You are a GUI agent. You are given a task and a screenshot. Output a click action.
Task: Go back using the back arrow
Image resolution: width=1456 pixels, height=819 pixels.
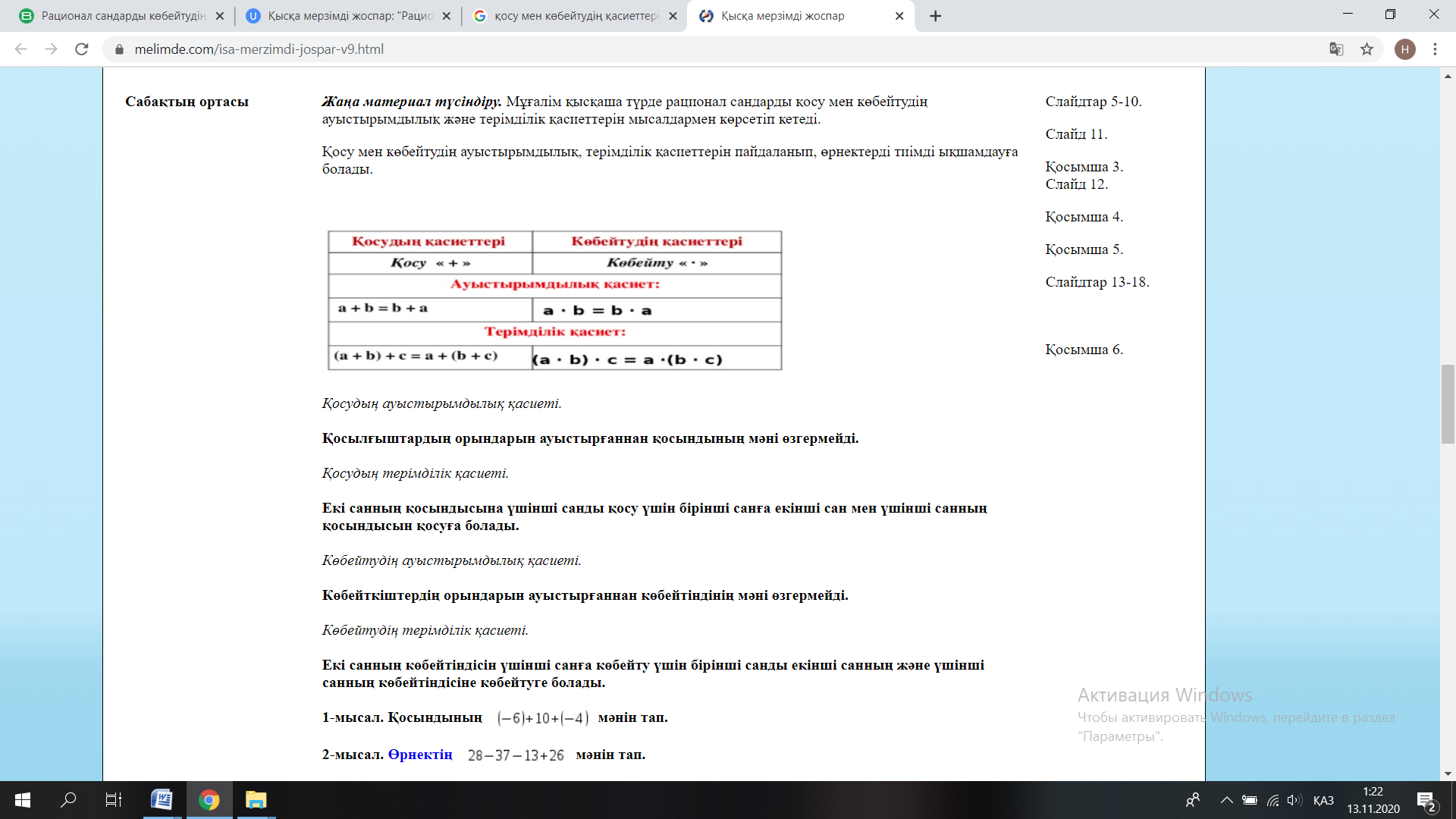(21, 49)
